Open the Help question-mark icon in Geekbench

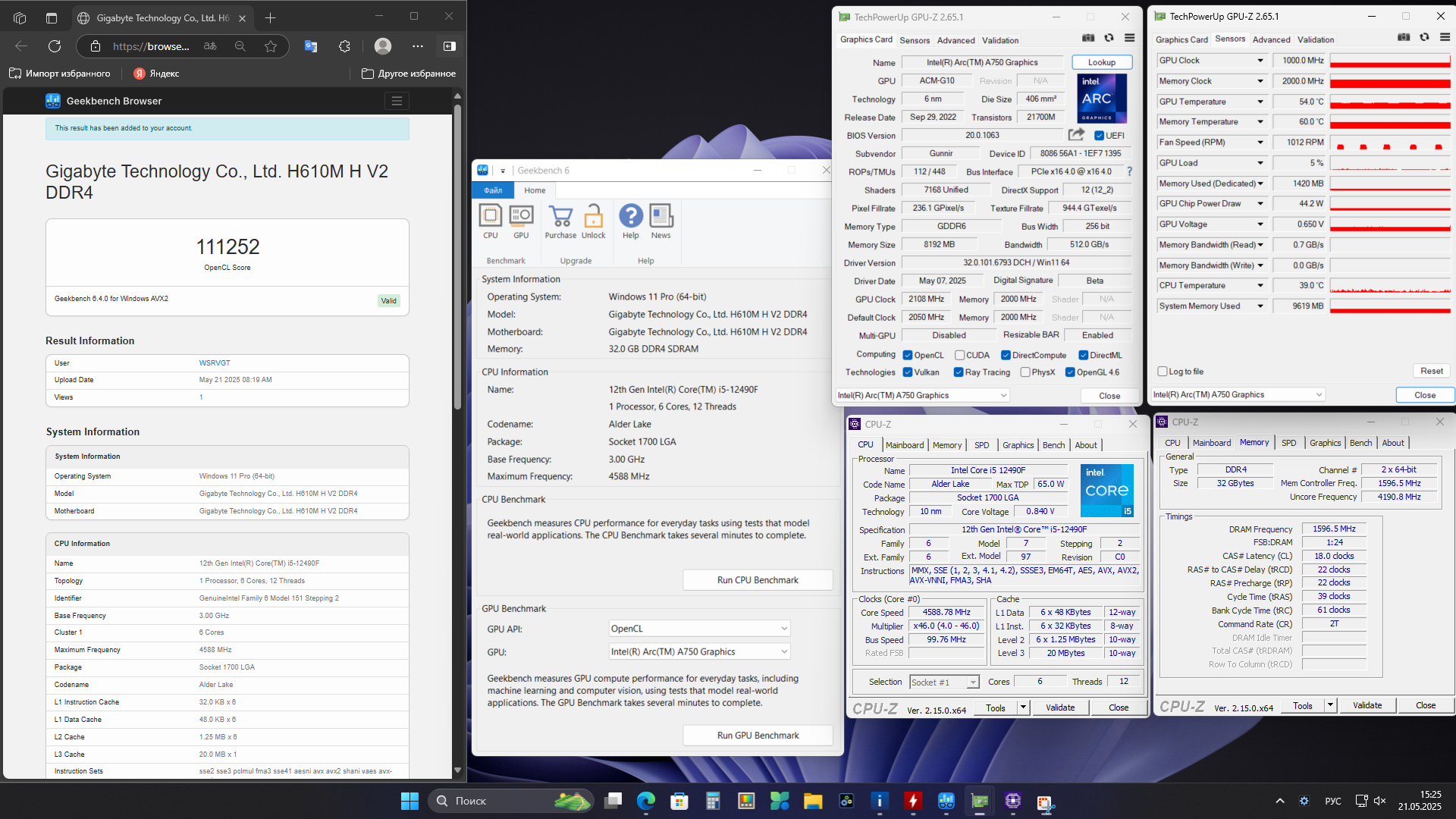[x=631, y=221]
